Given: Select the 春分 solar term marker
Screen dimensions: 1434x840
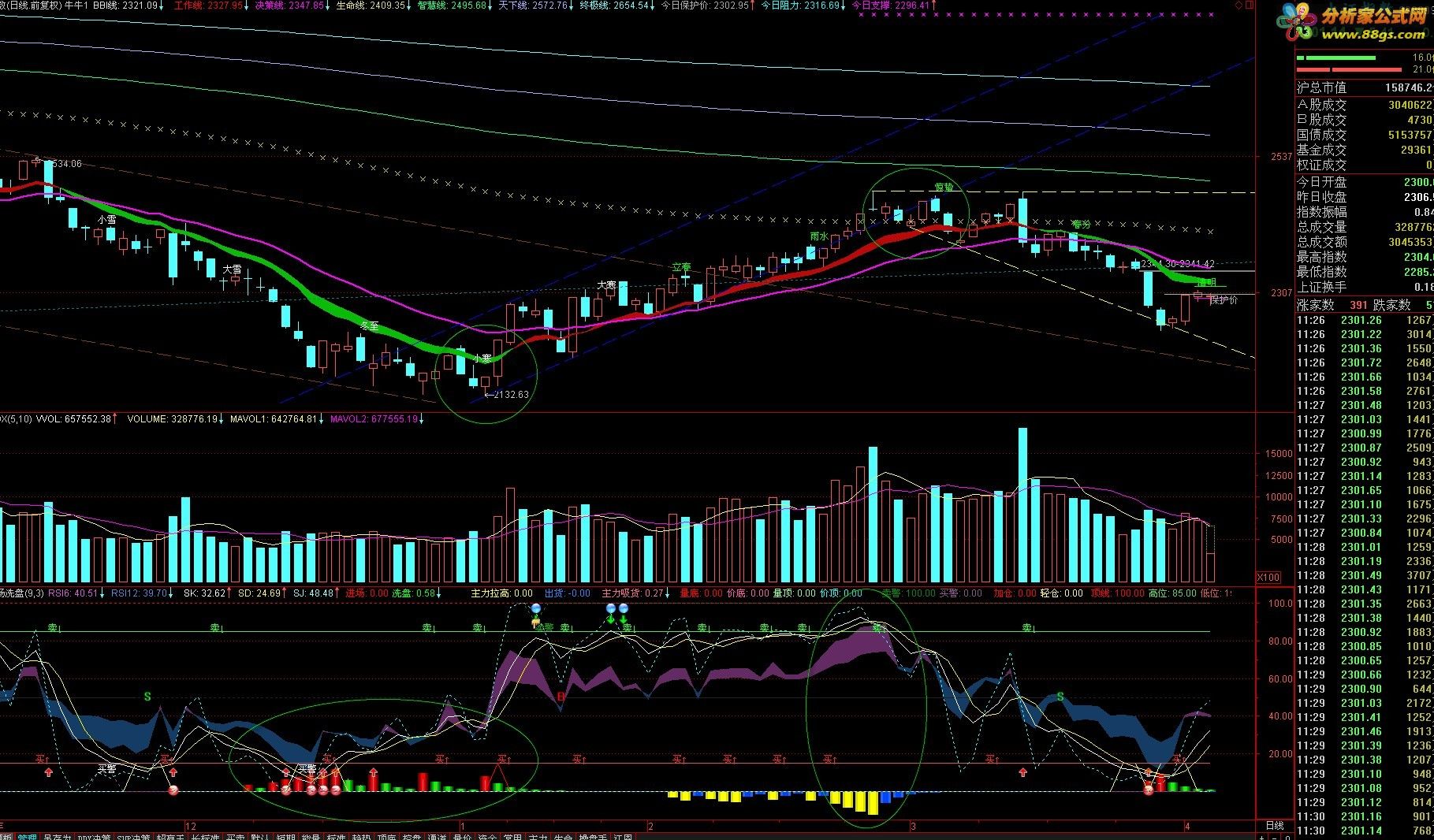Looking at the screenshot, I should [1081, 225].
